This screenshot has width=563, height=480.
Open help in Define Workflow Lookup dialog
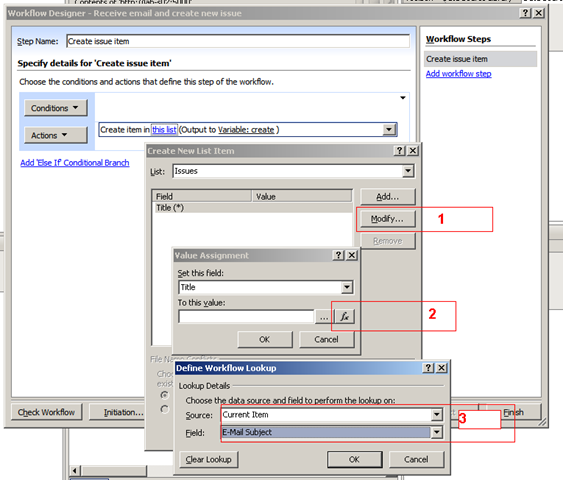428,368
